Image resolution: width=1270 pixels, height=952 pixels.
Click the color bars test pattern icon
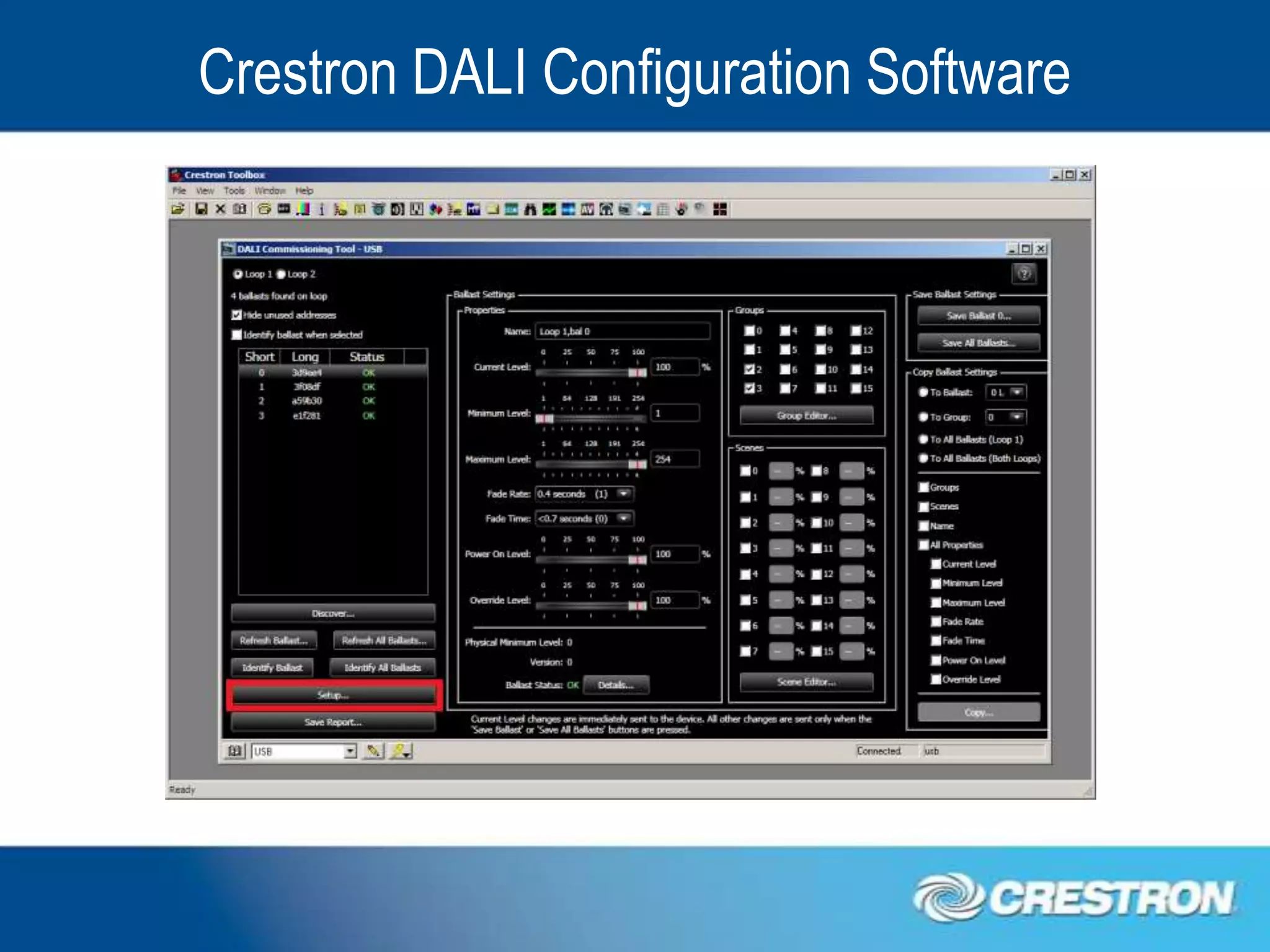point(303,209)
